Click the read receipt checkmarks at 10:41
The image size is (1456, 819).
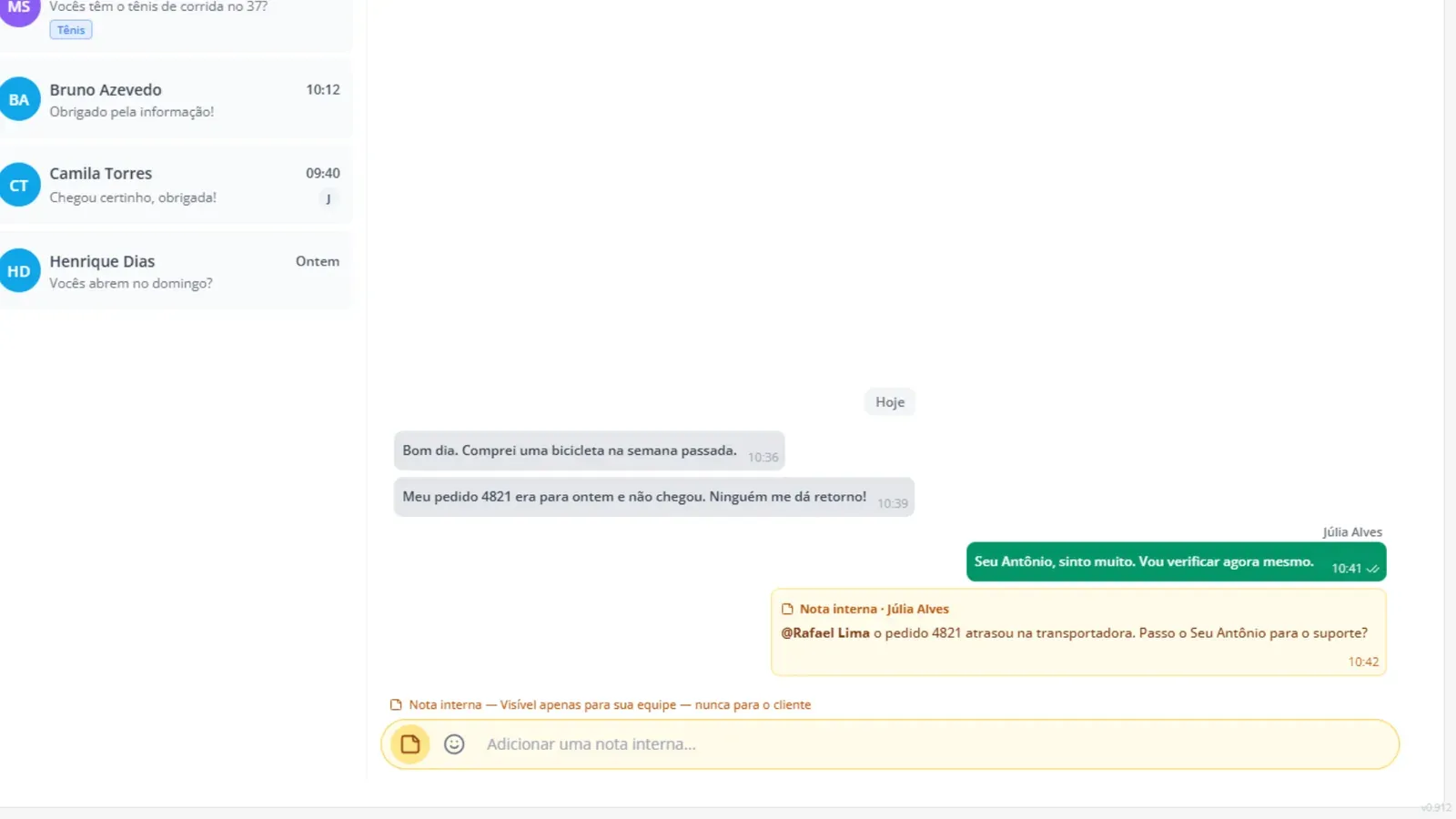[x=1372, y=569]
